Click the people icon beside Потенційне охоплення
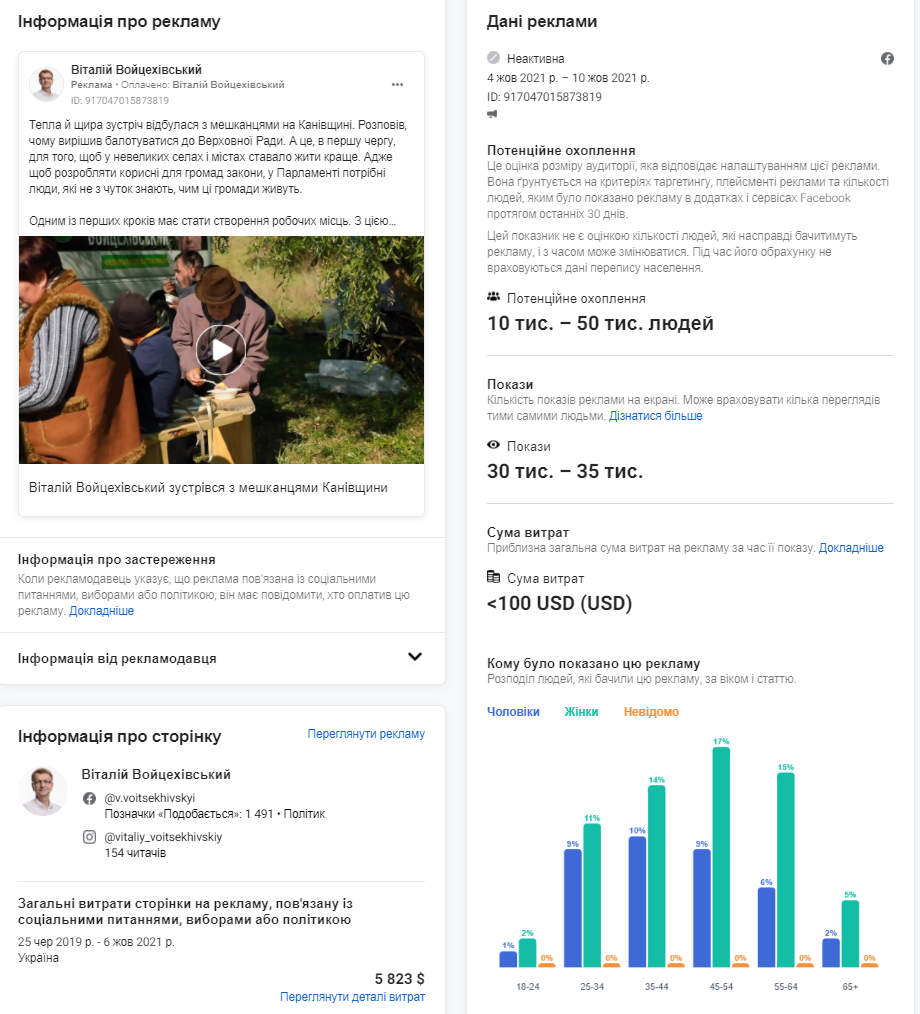The height and width of the screenshot is (1014, 920). point(493,297)
